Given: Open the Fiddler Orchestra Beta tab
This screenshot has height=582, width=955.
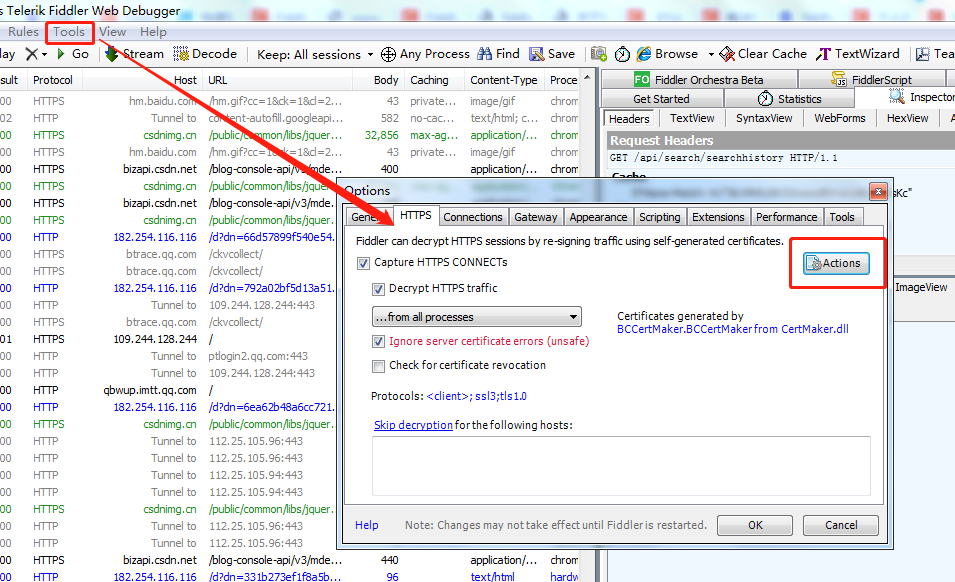Looking at the screenshot, I should pyautogui.click(x=699, y=80).
